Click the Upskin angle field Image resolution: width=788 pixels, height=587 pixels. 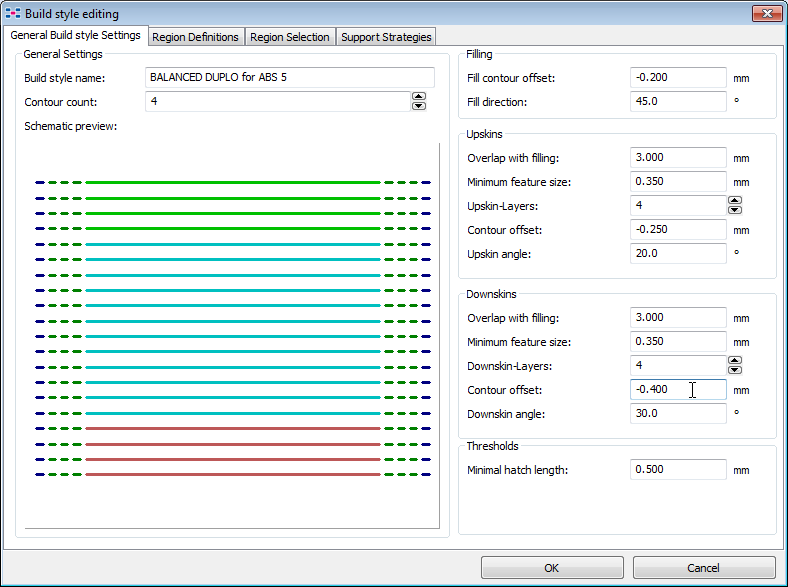(x=678, y=254)
